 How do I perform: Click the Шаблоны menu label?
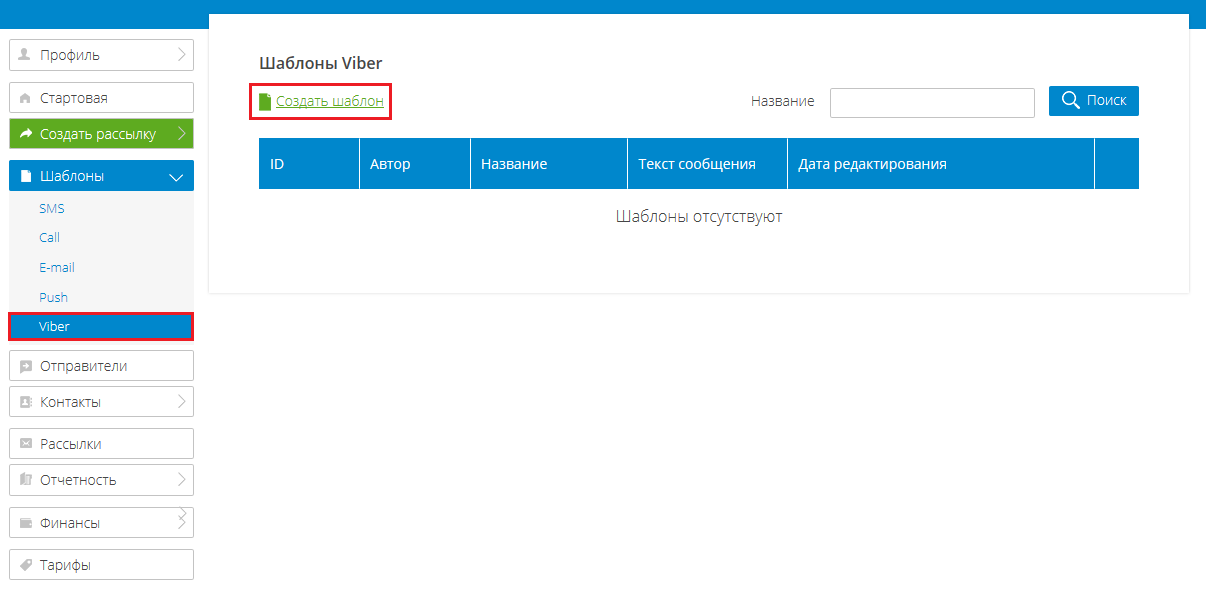point(72,176)
